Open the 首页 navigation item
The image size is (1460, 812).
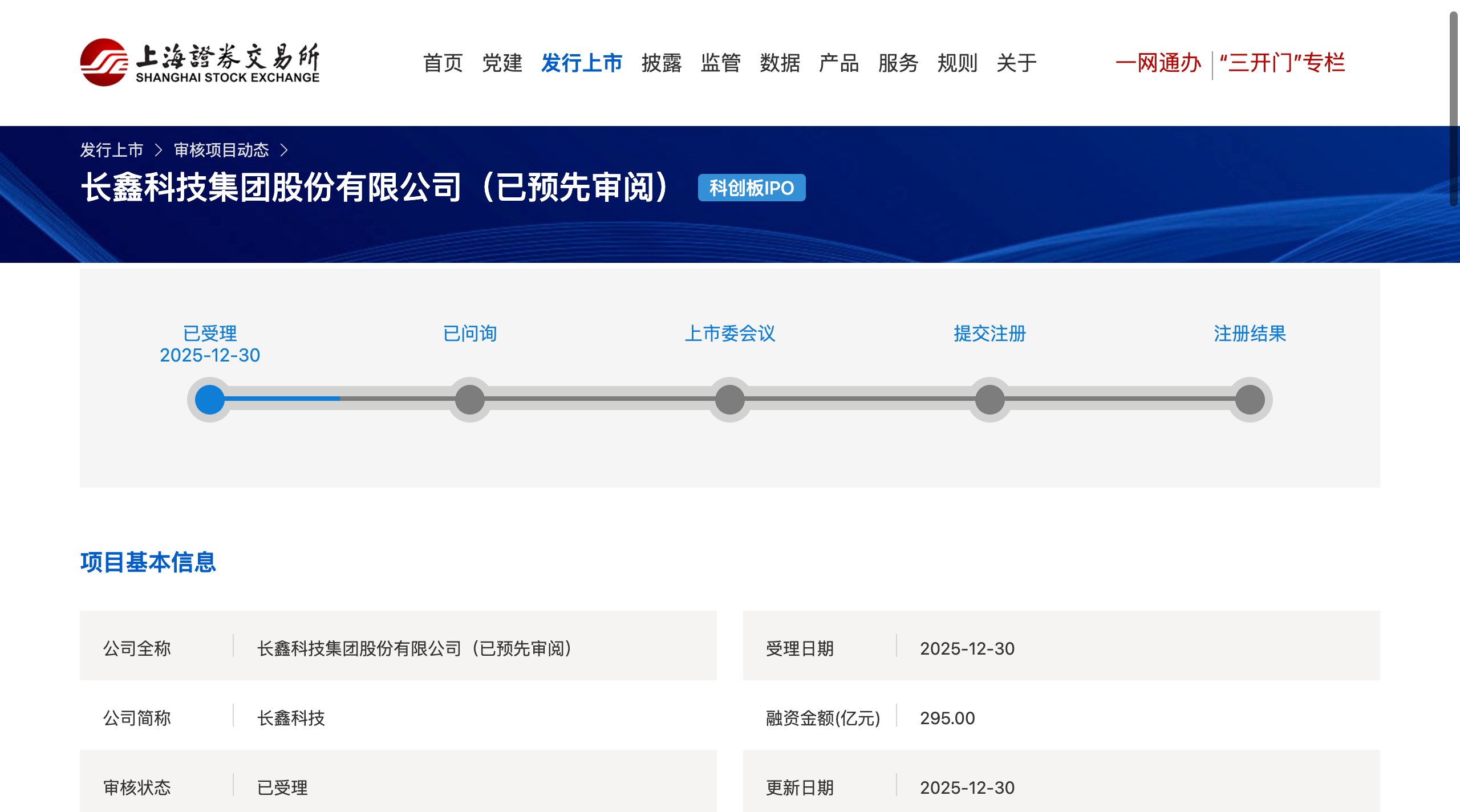pos(443,63)
